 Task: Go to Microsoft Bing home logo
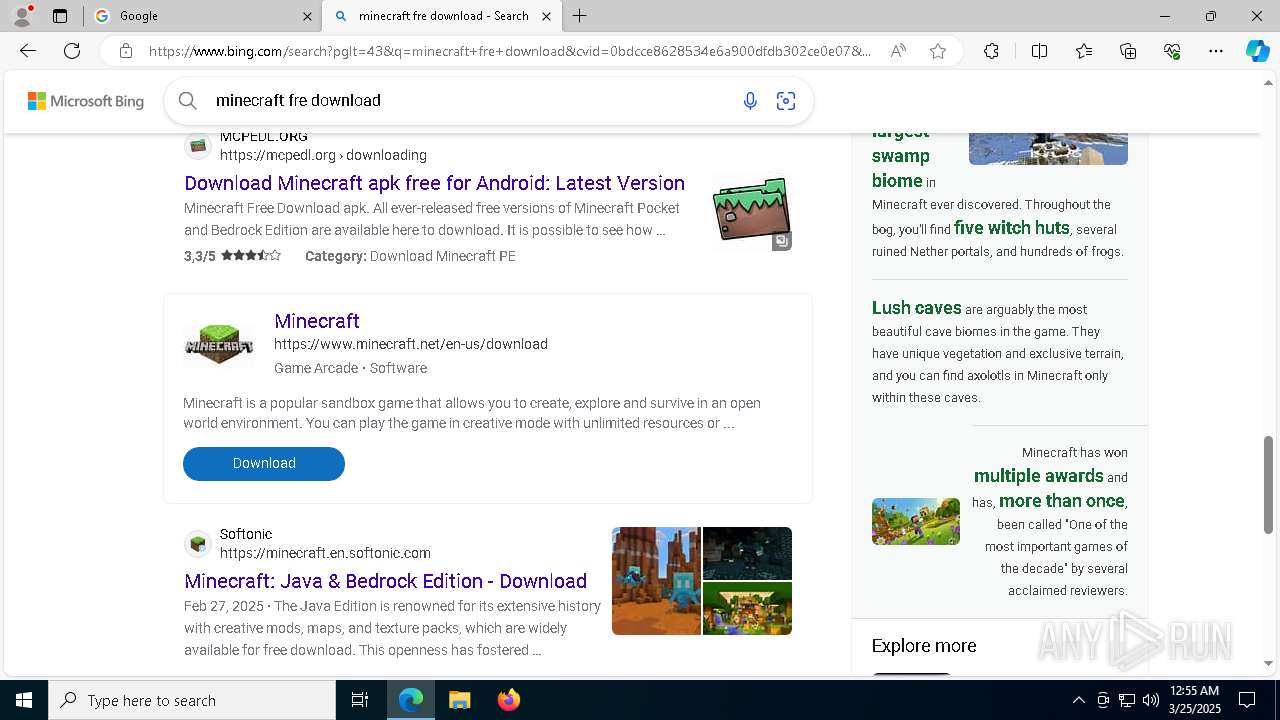point(86,101)
